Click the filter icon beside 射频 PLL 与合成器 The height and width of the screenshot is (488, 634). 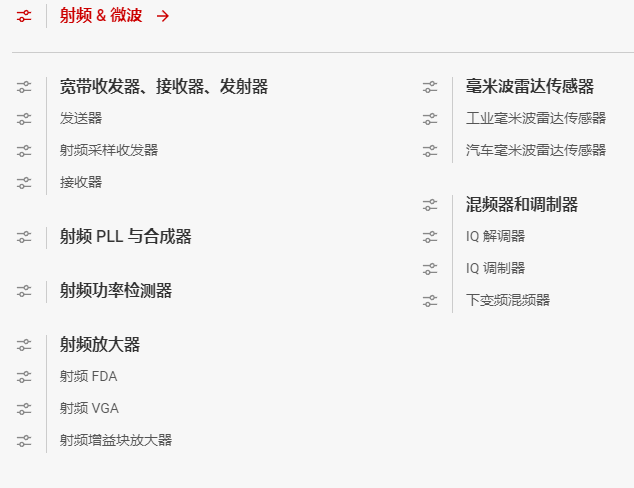click(24, 237)
